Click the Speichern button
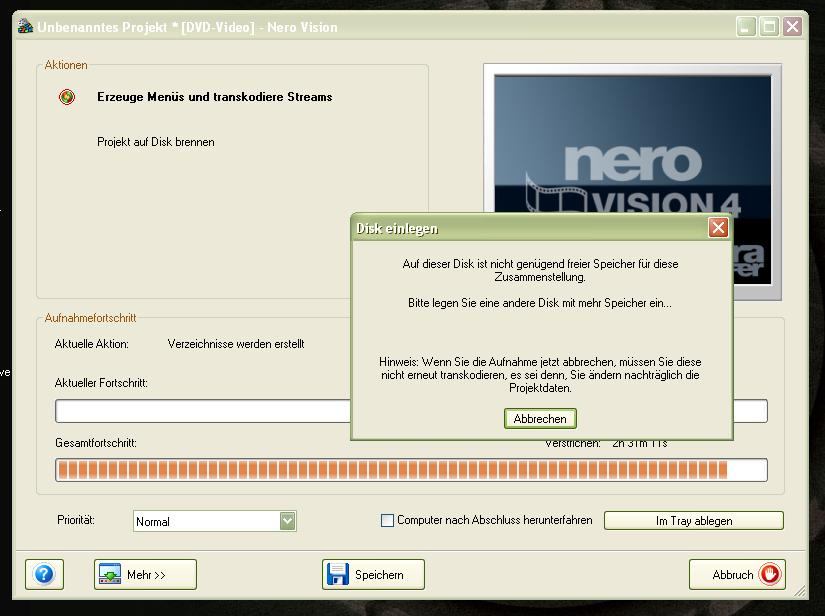Image resolution: width=825 pixels, height=616 pixels. coord(373,574)
